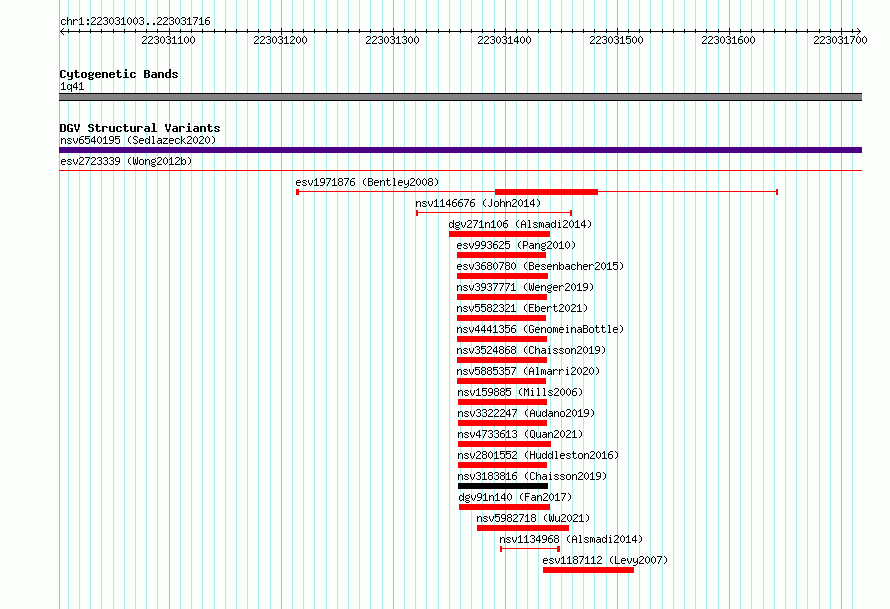Select the red bar under dgv91n140
Screen dimensions: 890x609
tap(505, 507)
